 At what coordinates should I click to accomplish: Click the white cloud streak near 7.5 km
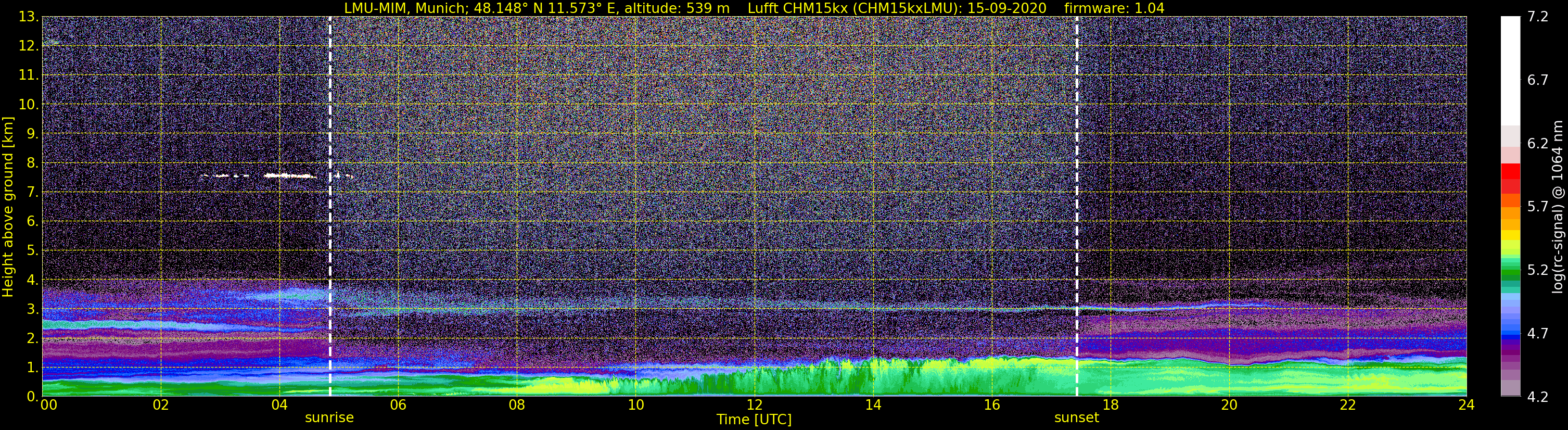click(x=290, y=175)
